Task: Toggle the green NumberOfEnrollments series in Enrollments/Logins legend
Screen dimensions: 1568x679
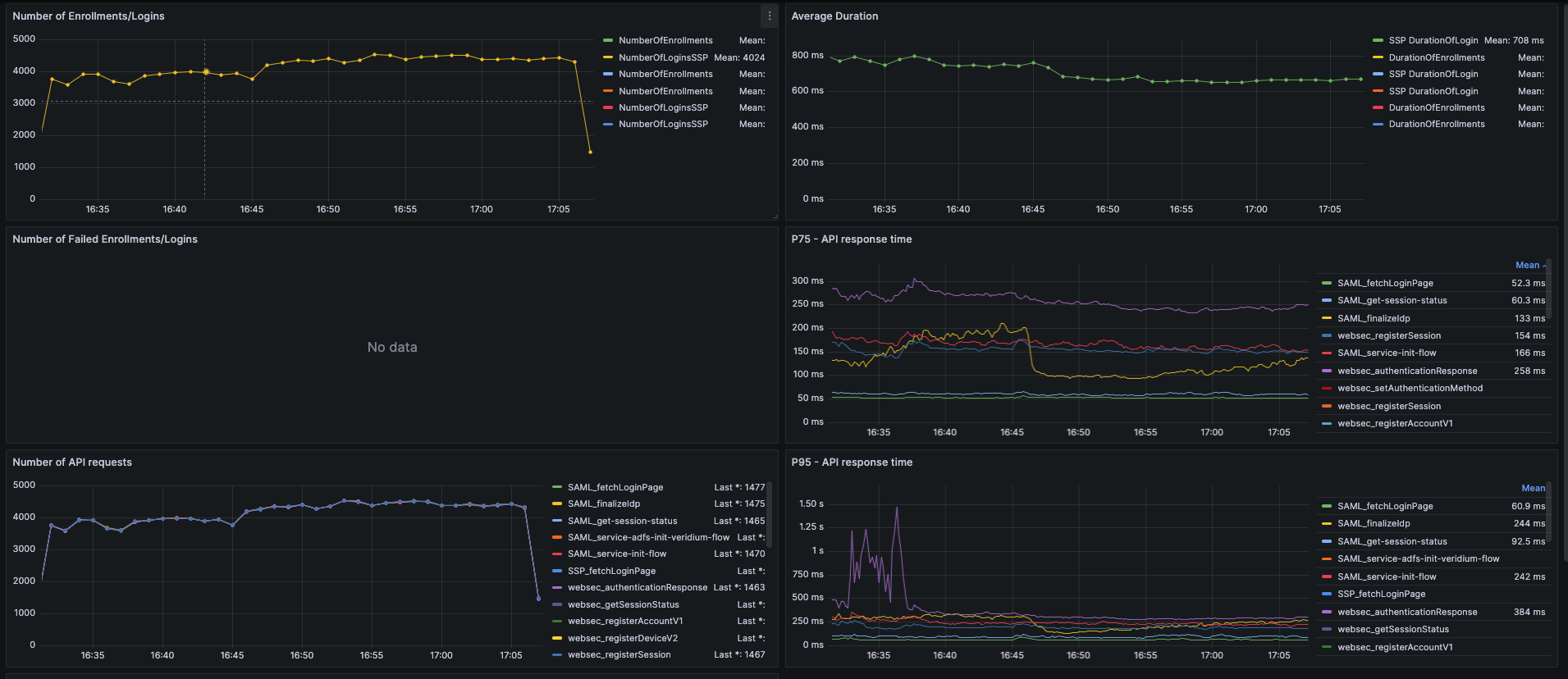Action: click(x=665, y=40)
